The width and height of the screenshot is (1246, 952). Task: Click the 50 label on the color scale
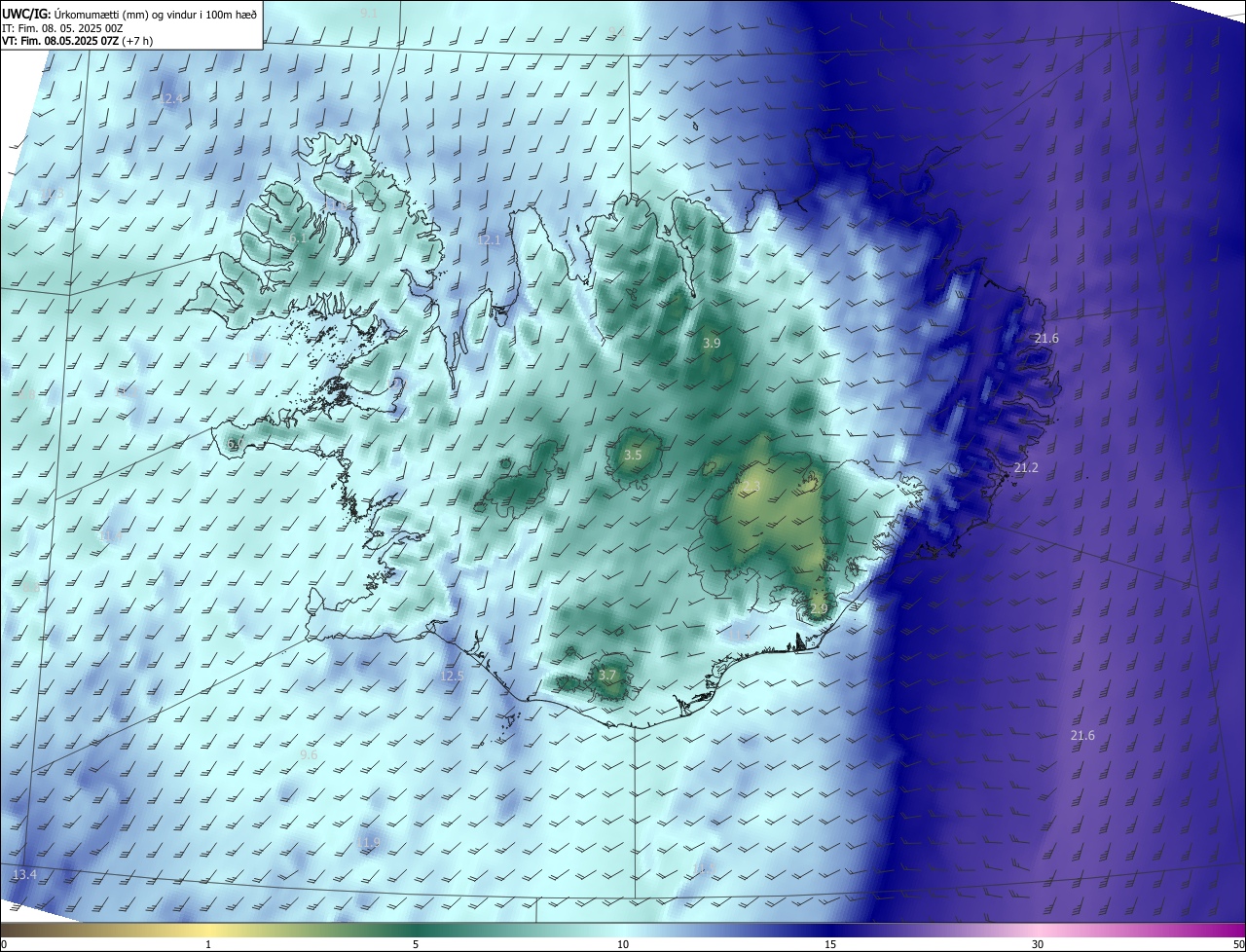point(1238,944)
